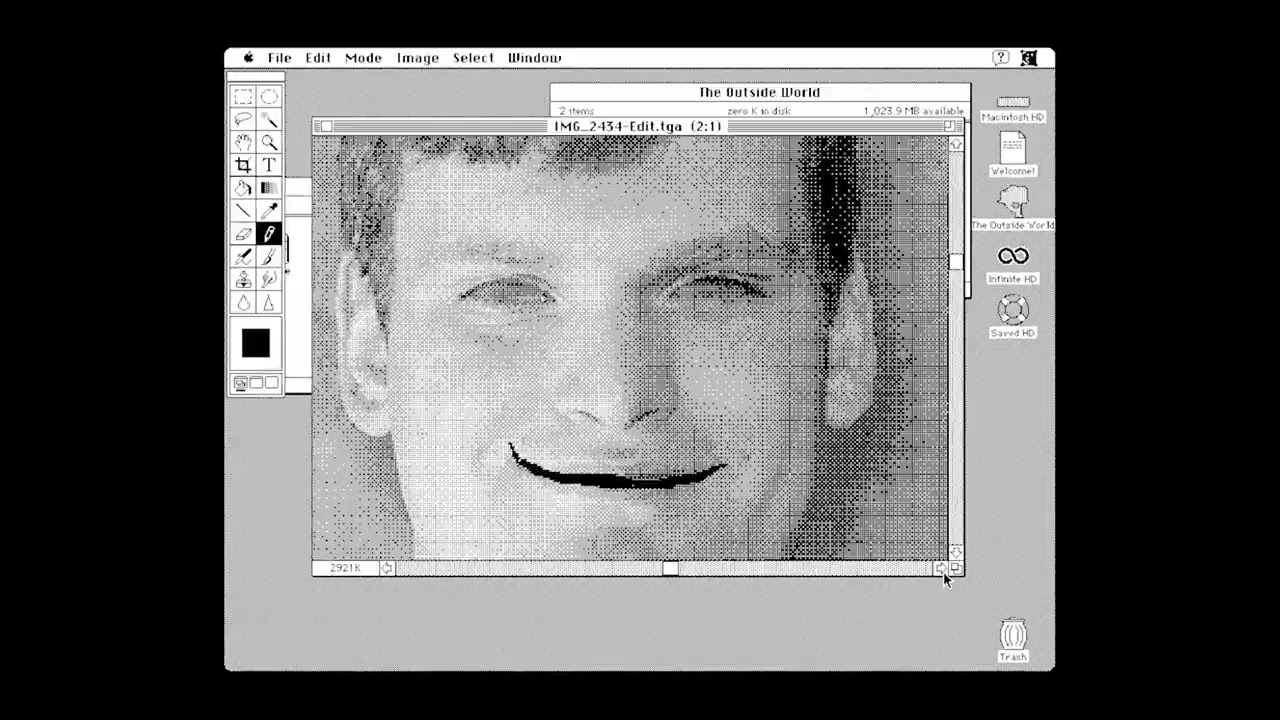Select the hand tool
This screenshot has width=1280, height=720.
(243, 142)
